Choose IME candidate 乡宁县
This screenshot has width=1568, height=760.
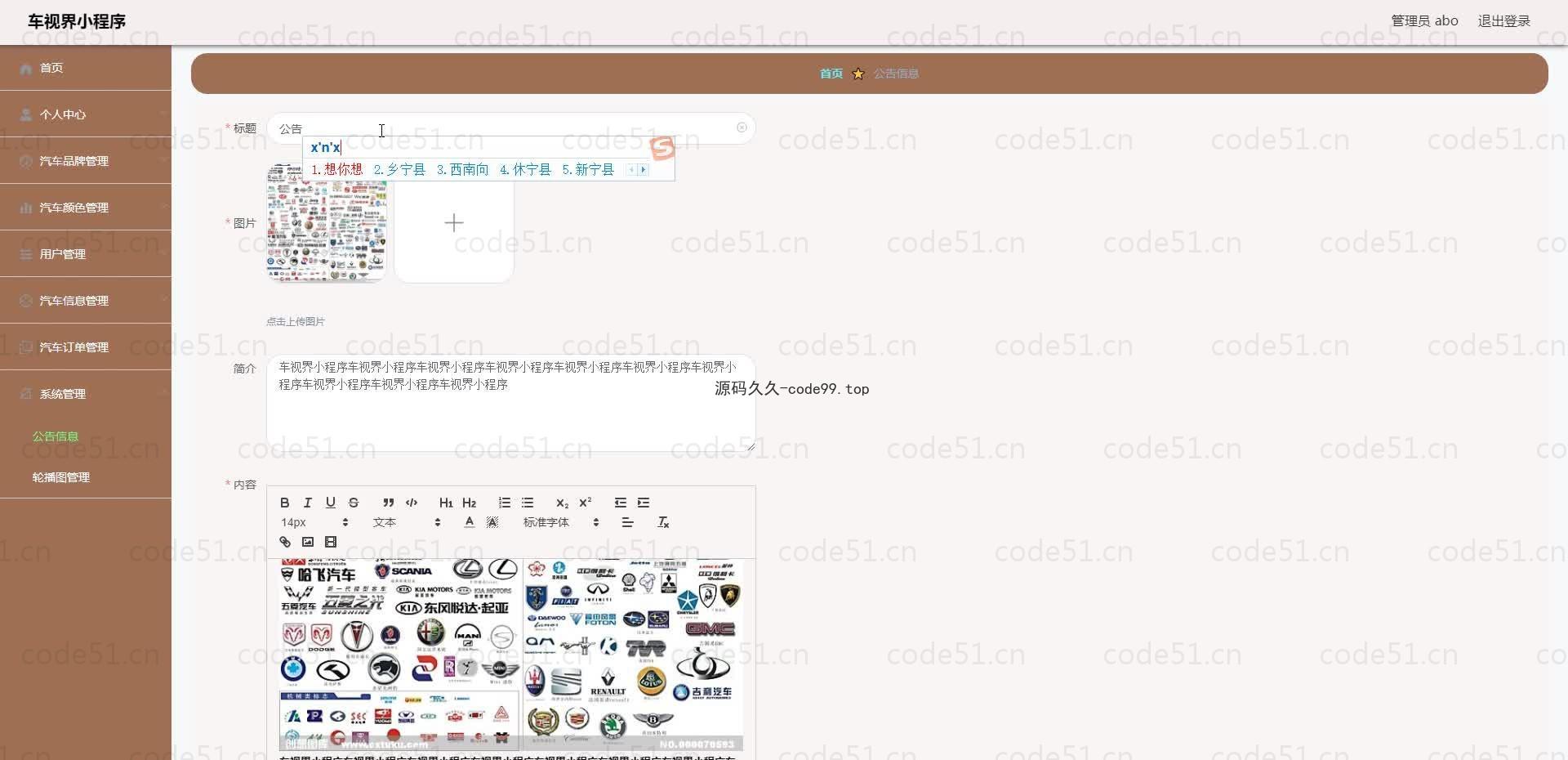[399, 169]
